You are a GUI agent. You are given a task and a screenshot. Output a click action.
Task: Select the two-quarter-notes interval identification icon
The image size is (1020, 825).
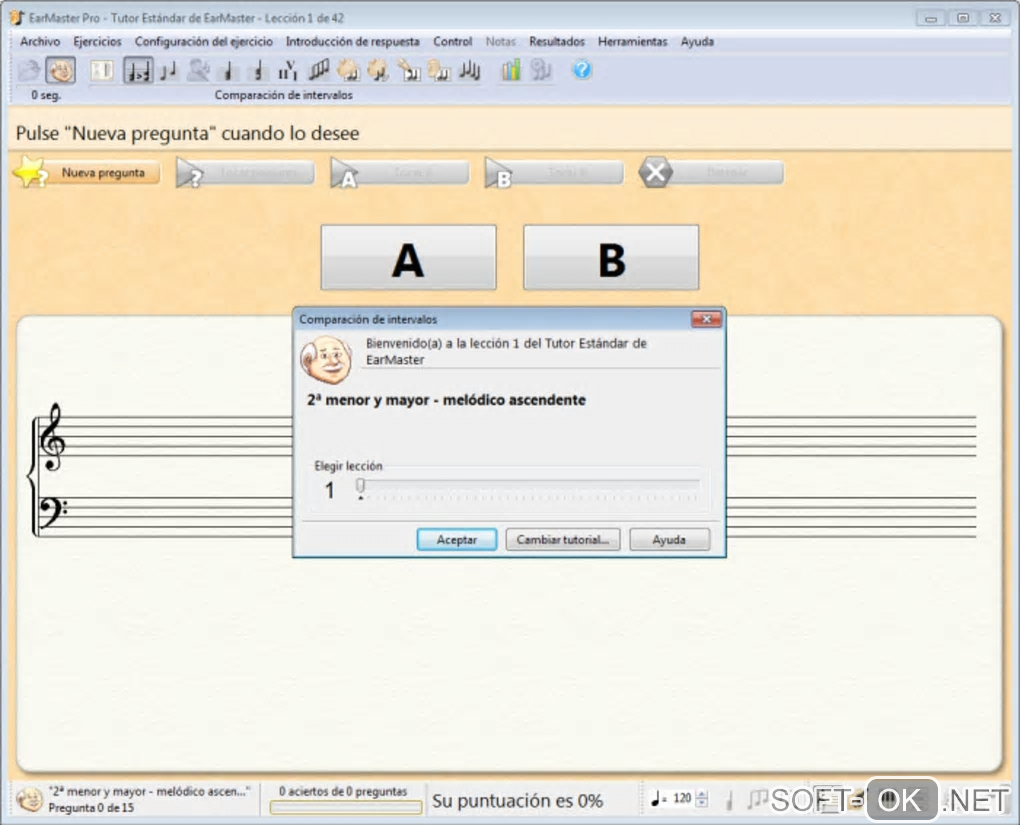click(x=168, y=70)
